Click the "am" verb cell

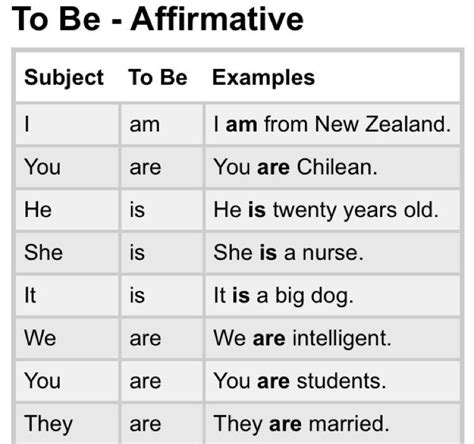click(162, 124)
